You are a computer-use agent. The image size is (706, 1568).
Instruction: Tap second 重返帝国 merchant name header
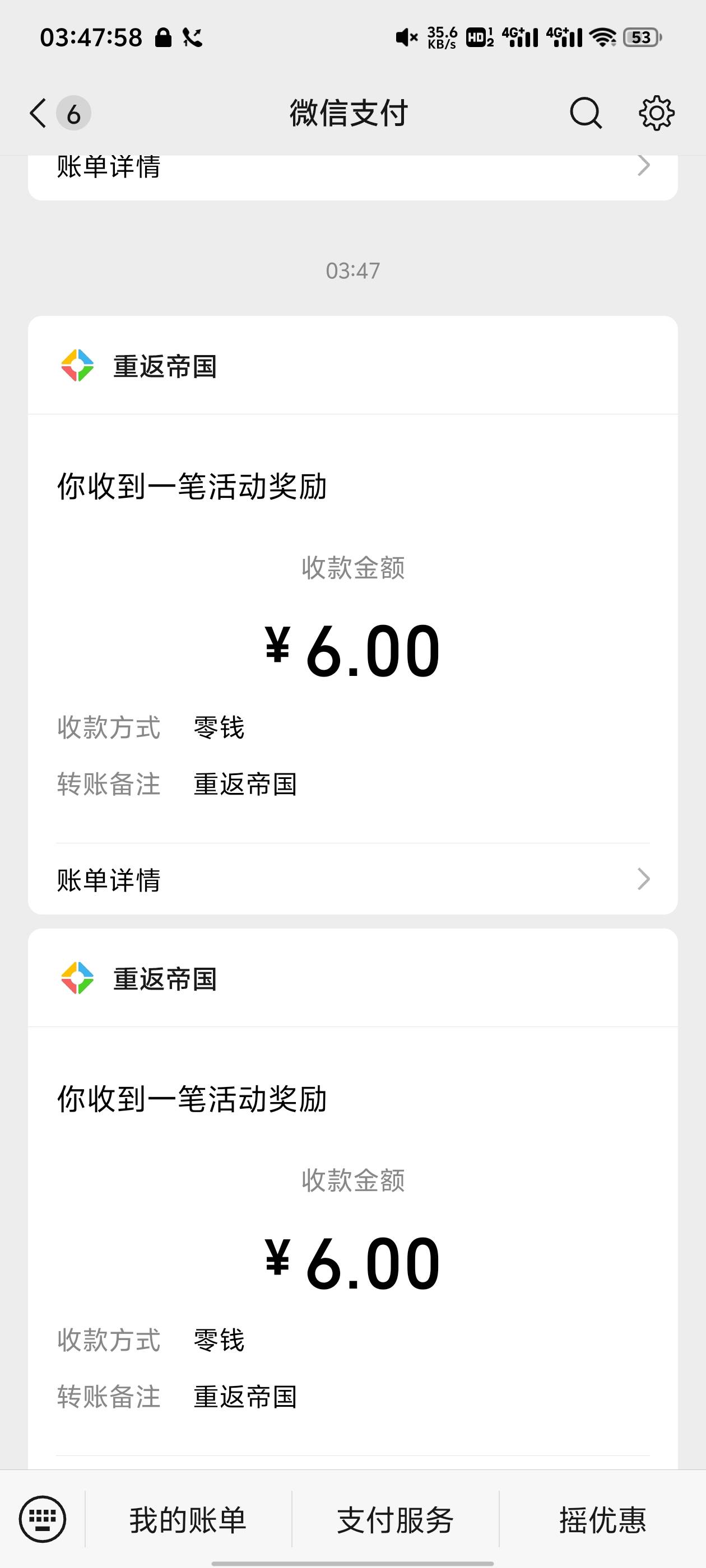165,979
